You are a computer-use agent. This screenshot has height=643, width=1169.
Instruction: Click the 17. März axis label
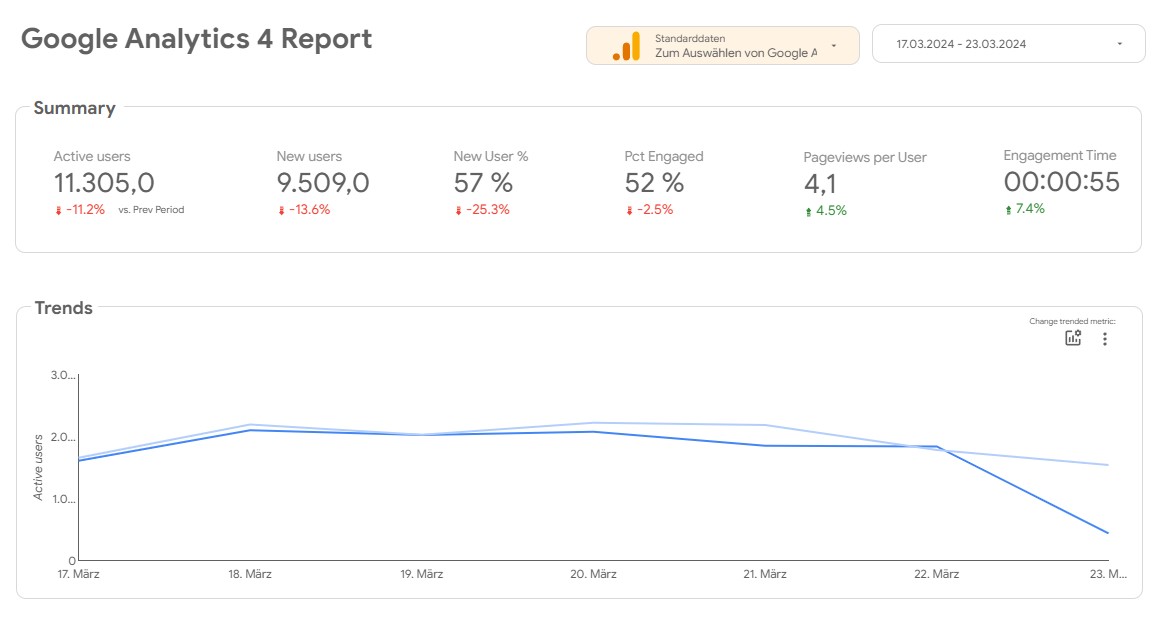[x=78, y=574]
